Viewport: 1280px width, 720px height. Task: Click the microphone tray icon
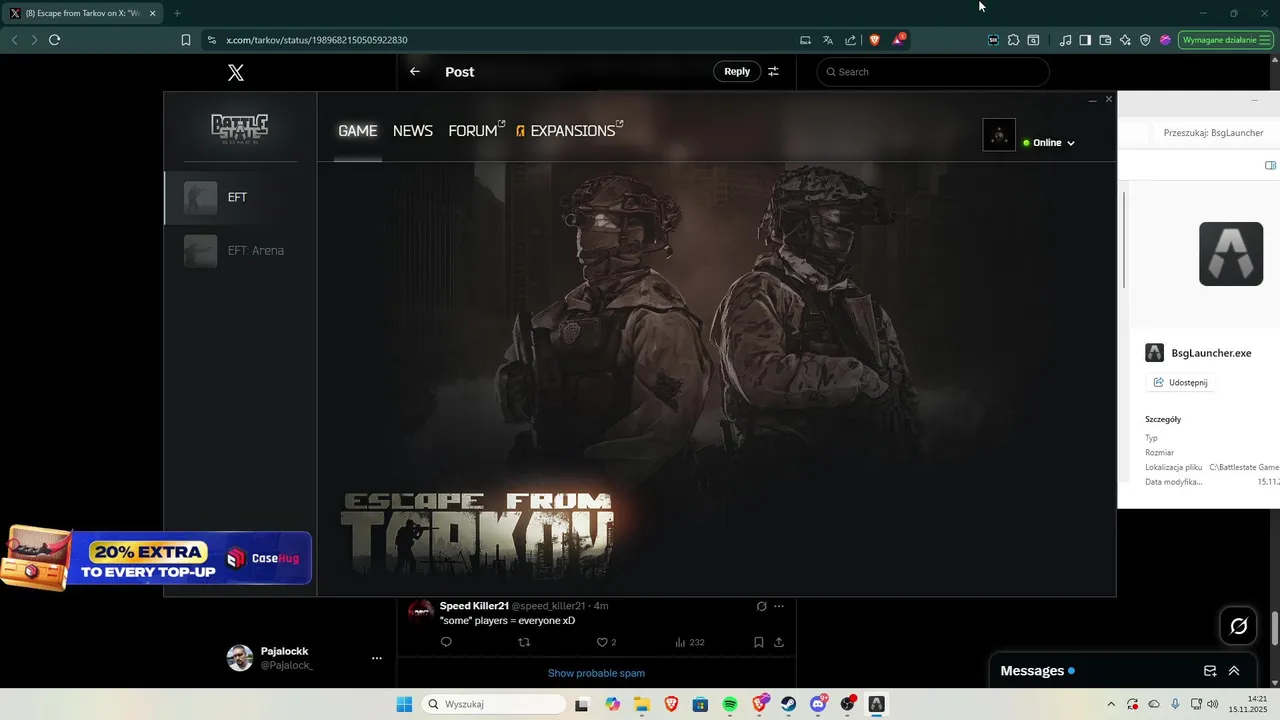1175,704
